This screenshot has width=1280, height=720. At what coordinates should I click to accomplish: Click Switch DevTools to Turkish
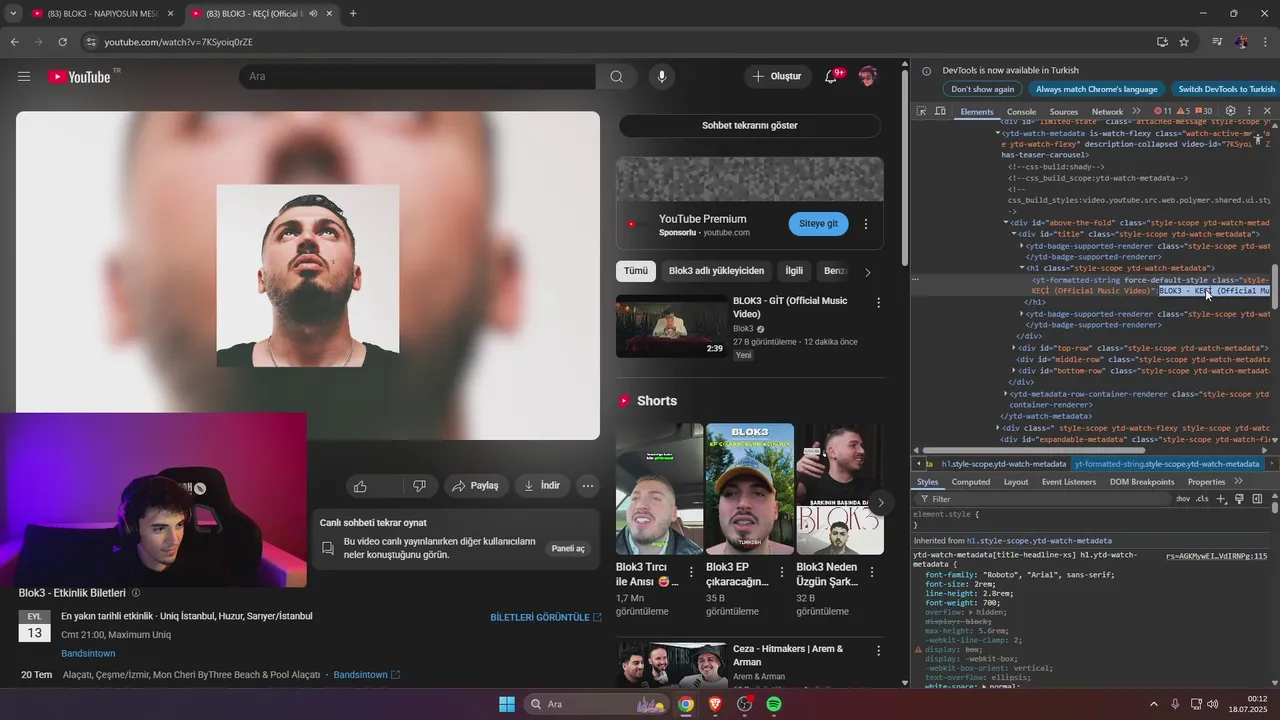point(1226,89)
